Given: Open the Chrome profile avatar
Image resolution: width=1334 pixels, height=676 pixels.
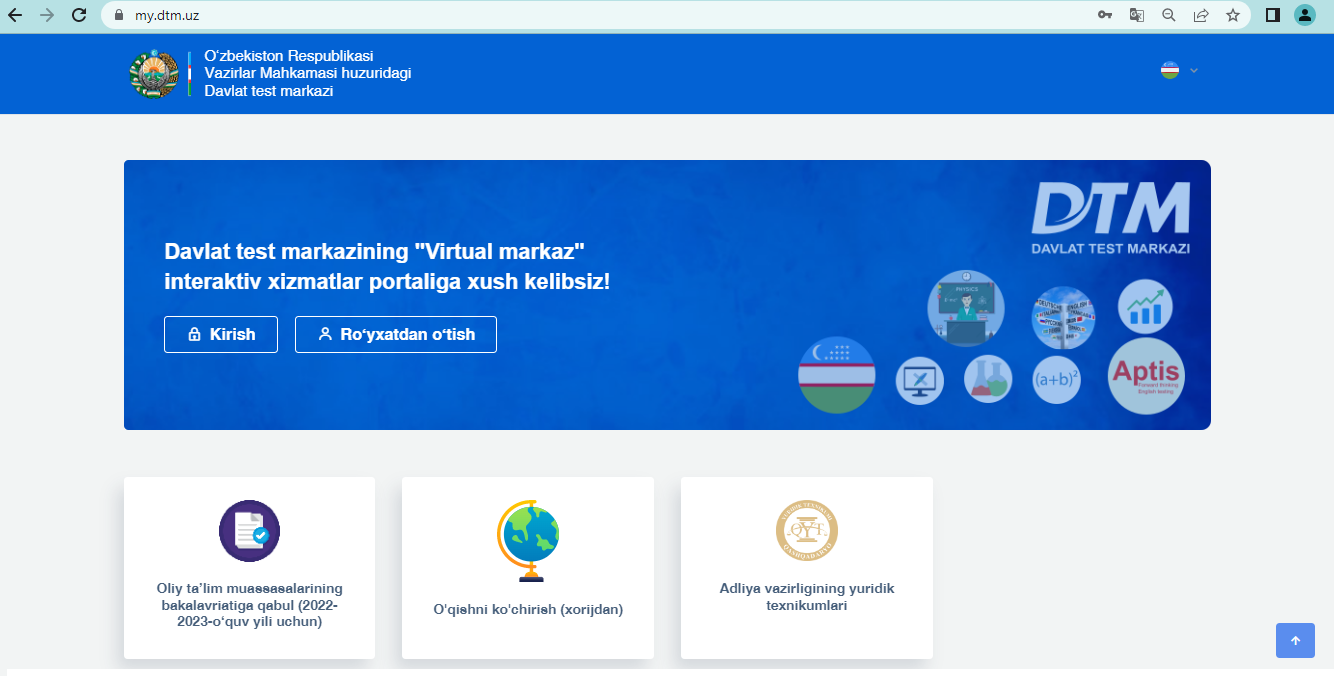Looking at the screenshot, I should click(x=1305, y=15).
